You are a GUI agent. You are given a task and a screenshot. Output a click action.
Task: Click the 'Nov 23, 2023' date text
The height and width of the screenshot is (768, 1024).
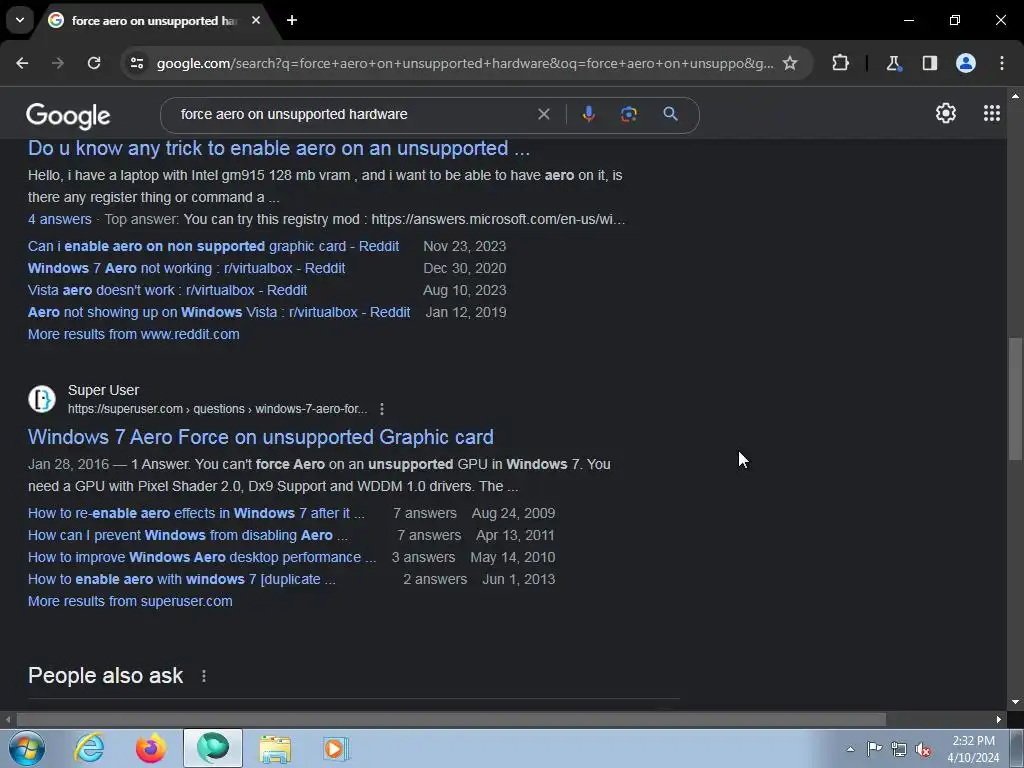click(464, 246)
